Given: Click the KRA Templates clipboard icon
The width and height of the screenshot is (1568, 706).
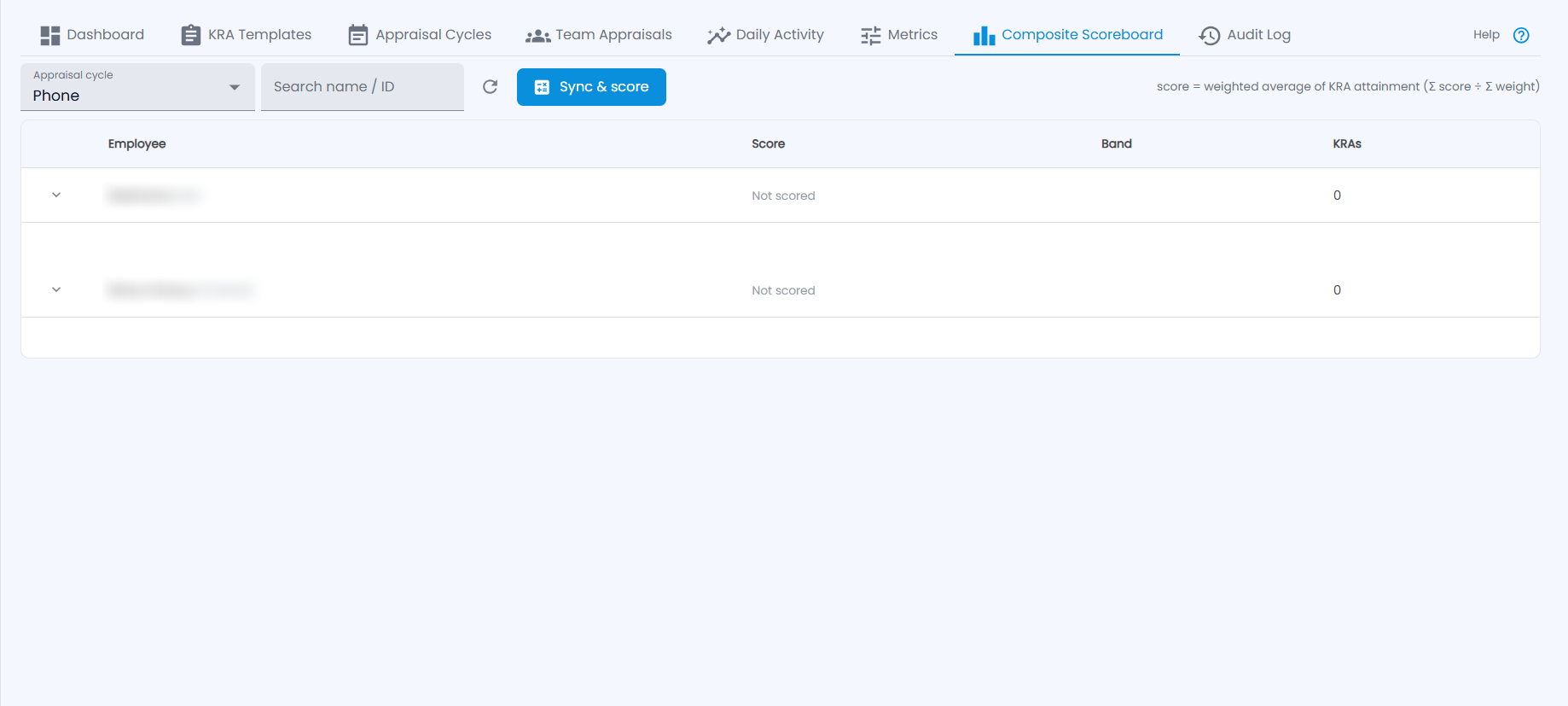Looking at the screenshot, I should pos(191,35).
